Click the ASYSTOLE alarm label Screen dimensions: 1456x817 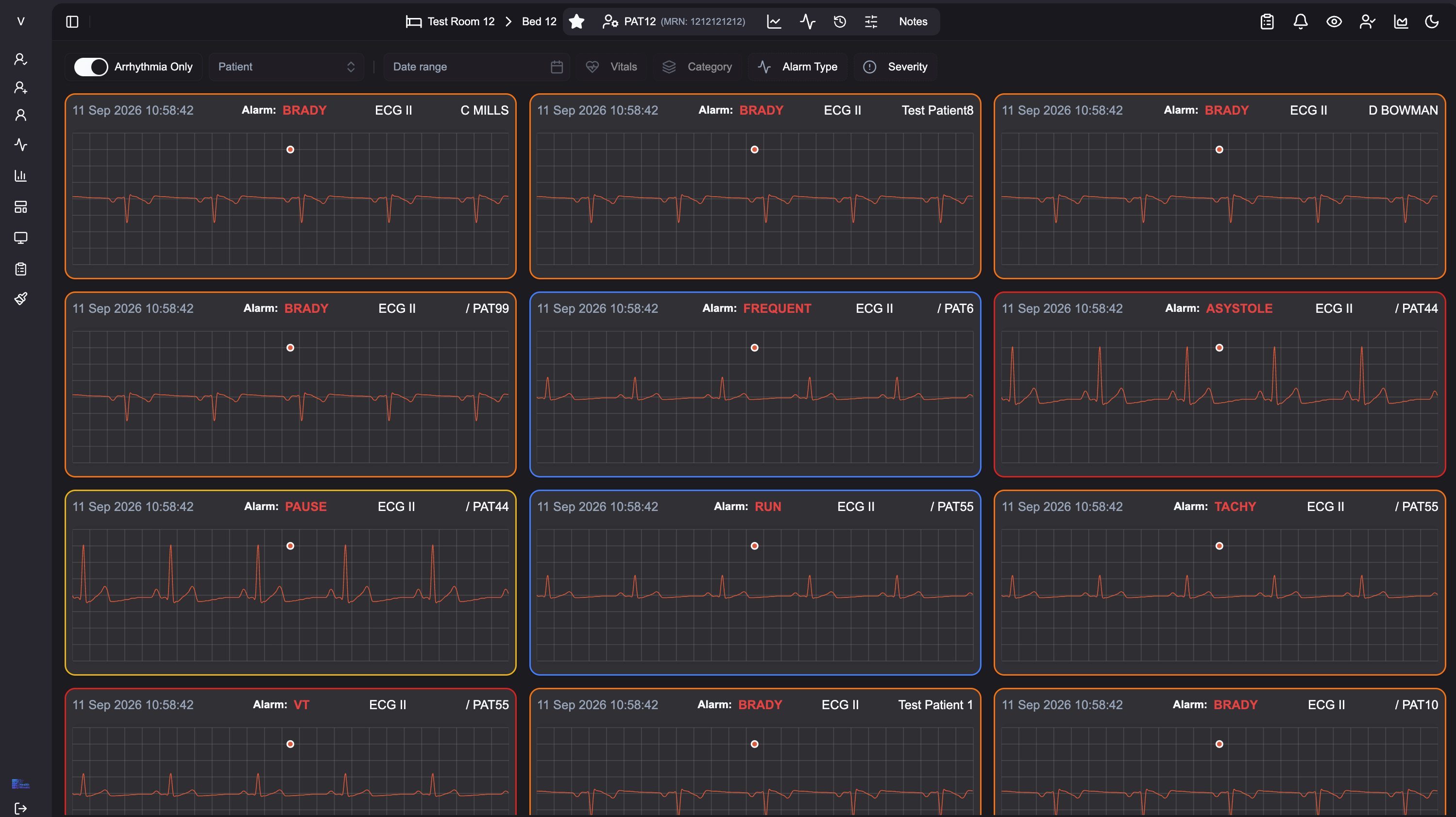pyautogui.click(x=1239, y=308)
